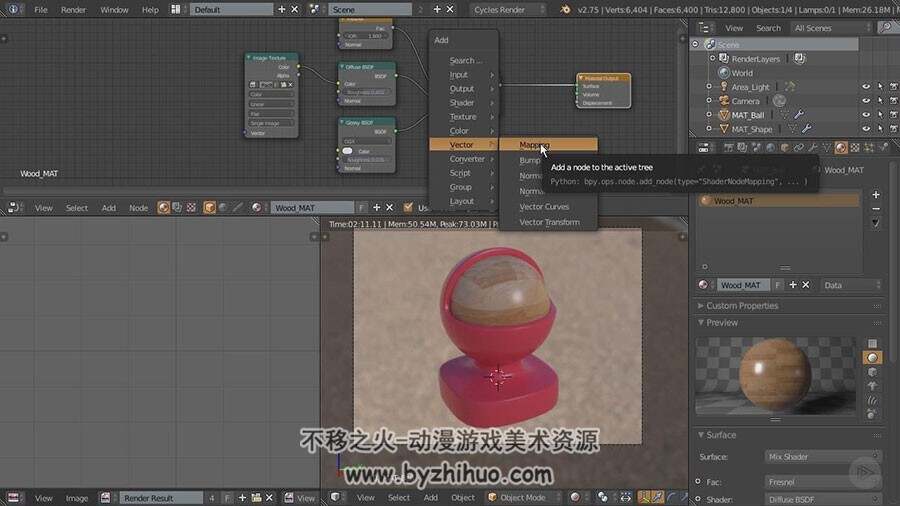900x506 pixels.
Task: Set preview type to flat plane icon
Action: 872,344
